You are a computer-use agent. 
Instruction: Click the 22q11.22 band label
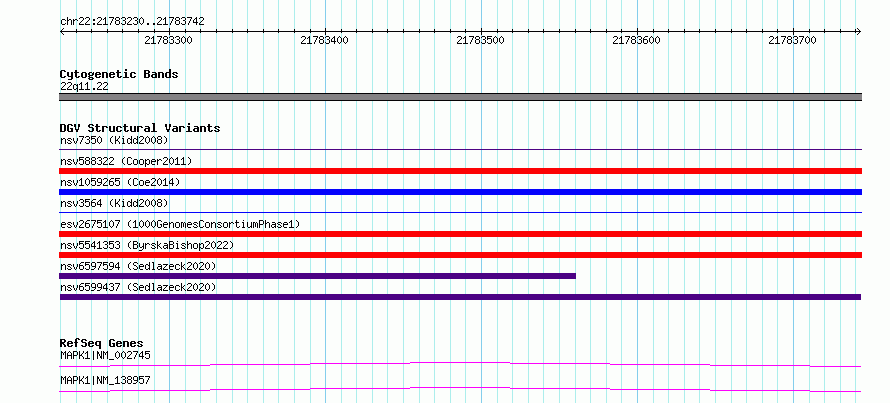[x=84, y=87]
